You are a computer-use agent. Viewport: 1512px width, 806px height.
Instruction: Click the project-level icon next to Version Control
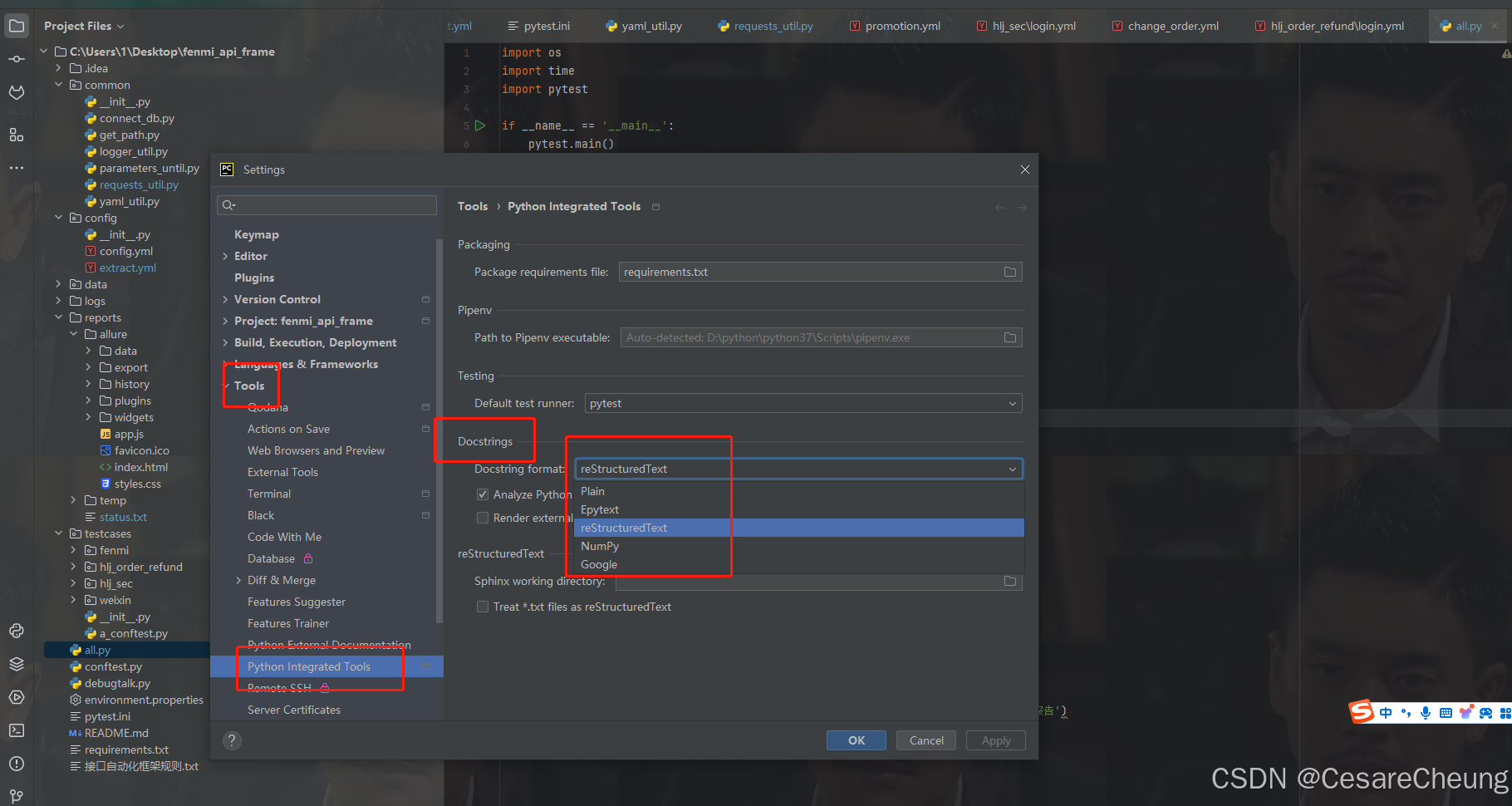click(x=425, y=299)
